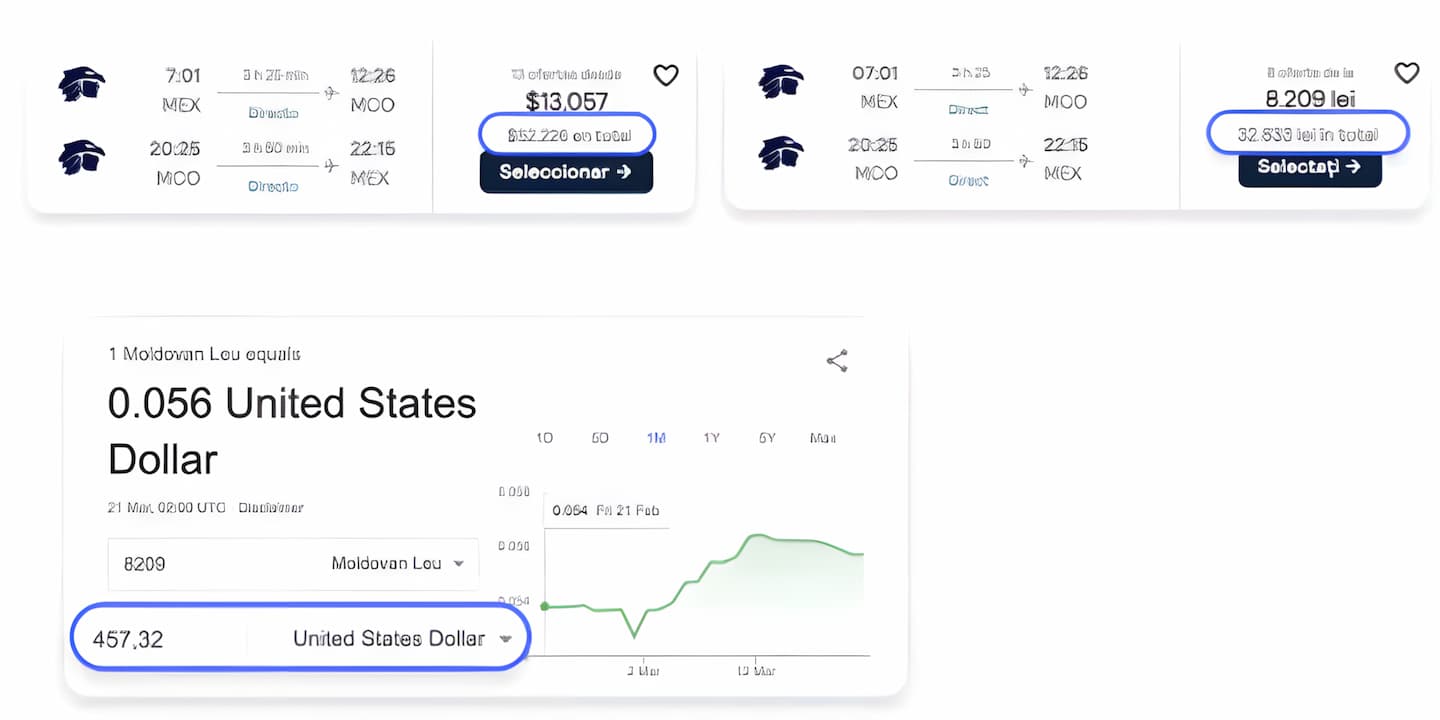Switch chart to 1D range

545,438
